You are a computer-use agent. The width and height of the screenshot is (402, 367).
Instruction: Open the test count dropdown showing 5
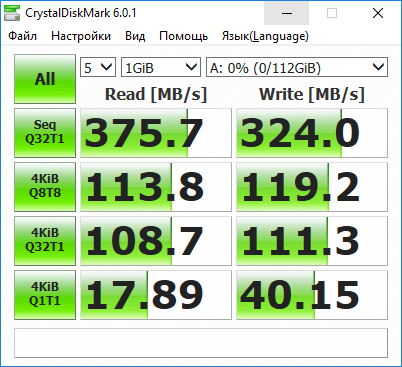[x=98, y=67]
